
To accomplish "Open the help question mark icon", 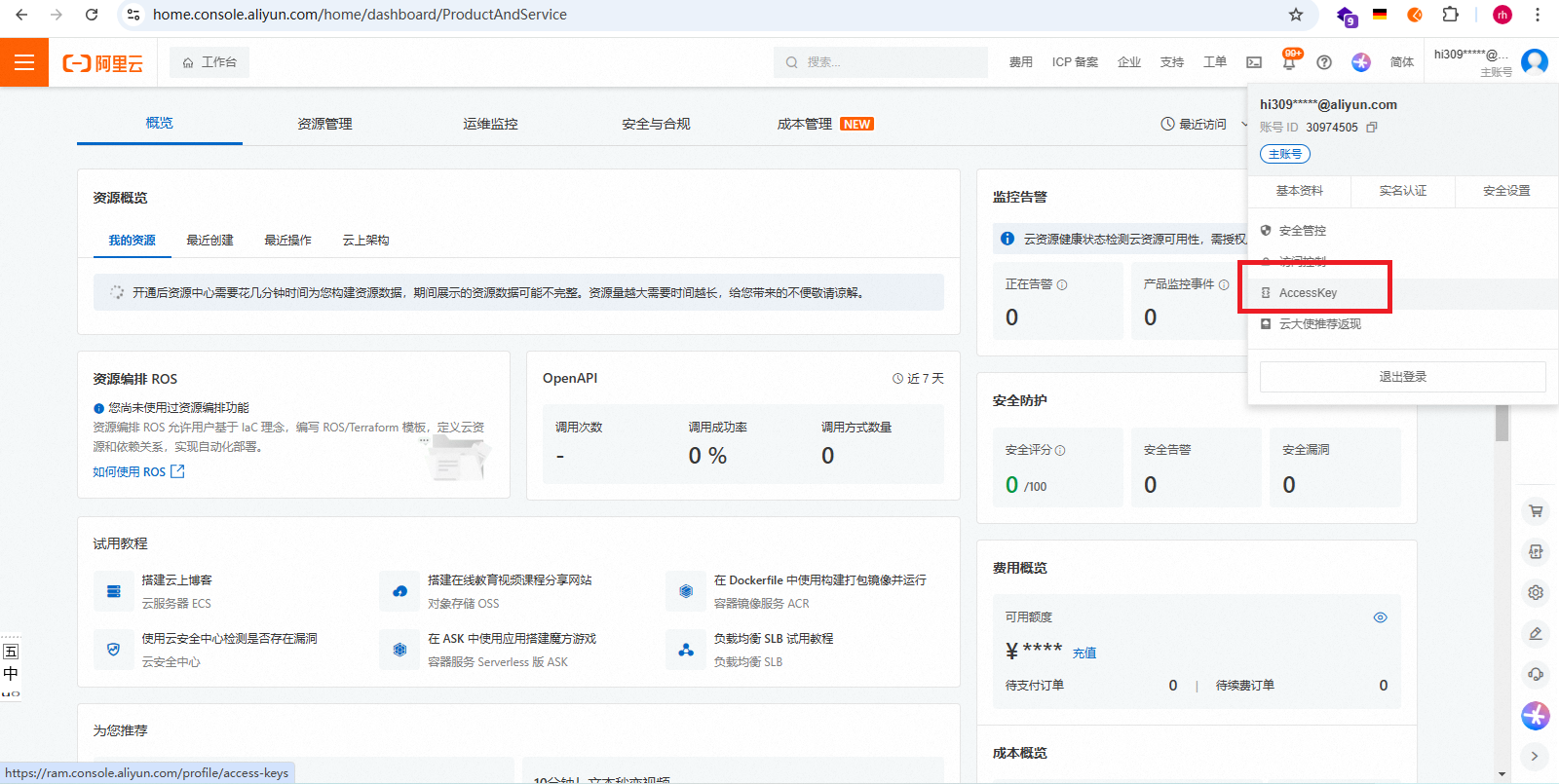I will pyautogui.click(x=1324, y=62).
